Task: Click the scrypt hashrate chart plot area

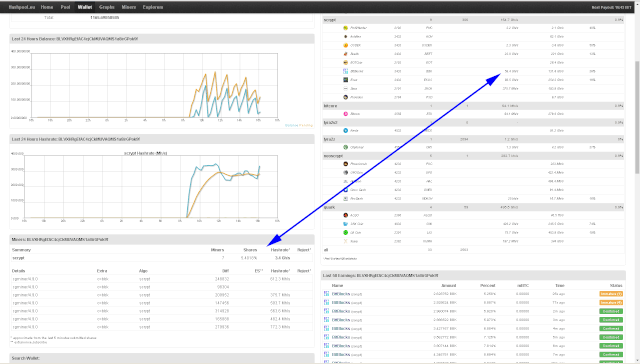Action: pos(151,186)
